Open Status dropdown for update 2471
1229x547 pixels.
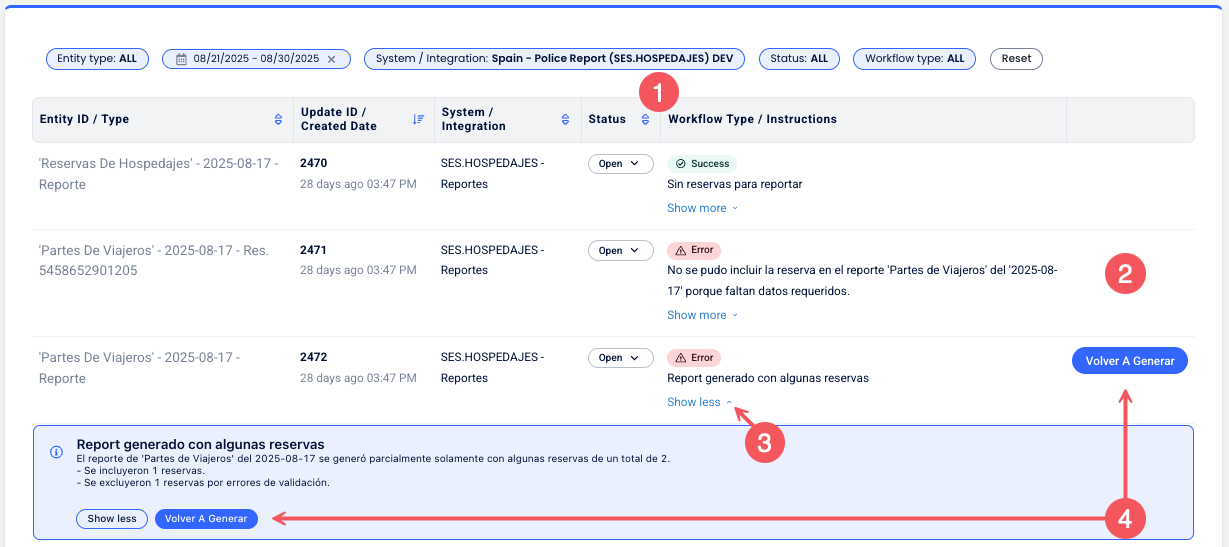click(620, 251)
